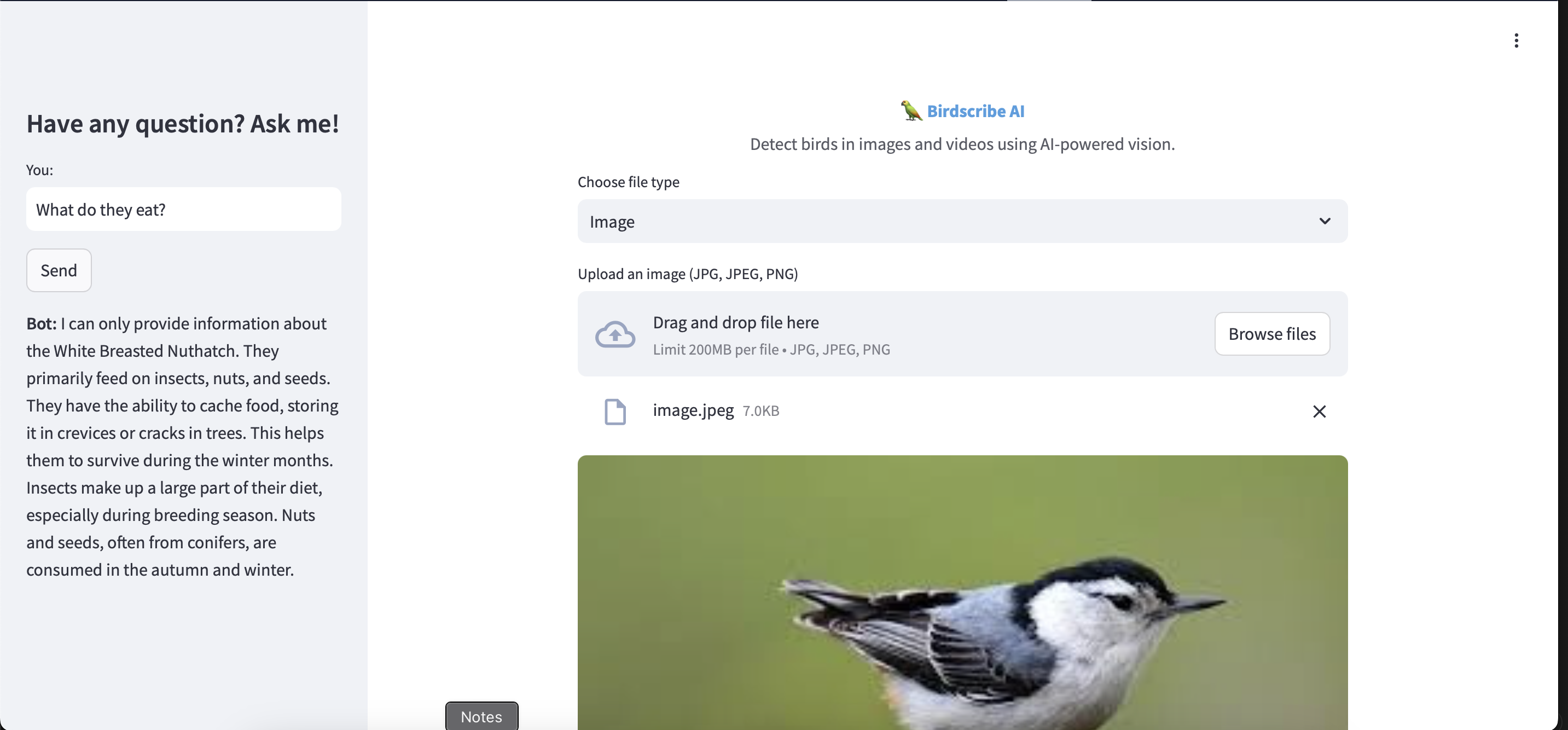Click the Browse files button

click(1271, 334)
